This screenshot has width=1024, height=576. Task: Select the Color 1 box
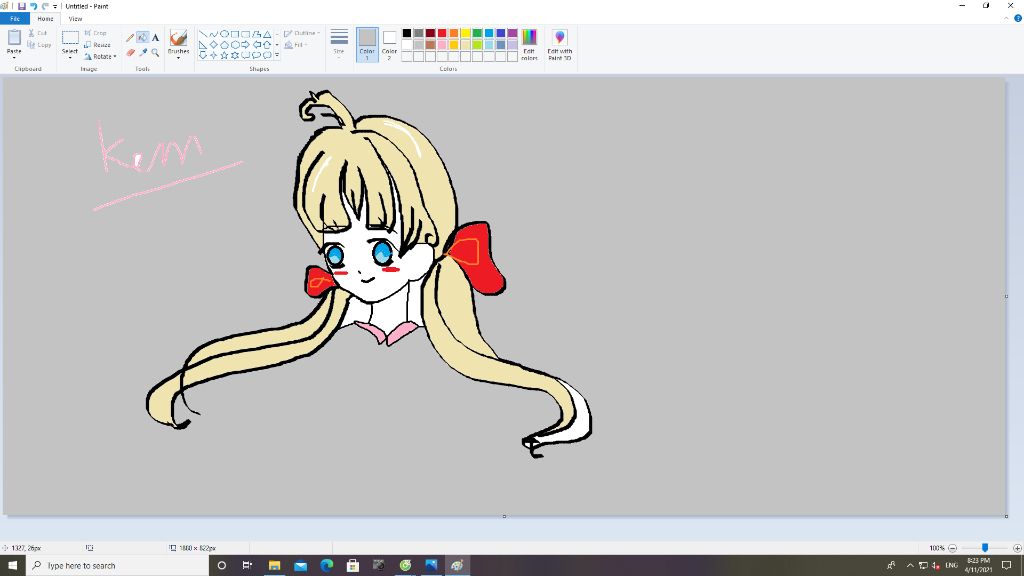click(x=367, y=44)
